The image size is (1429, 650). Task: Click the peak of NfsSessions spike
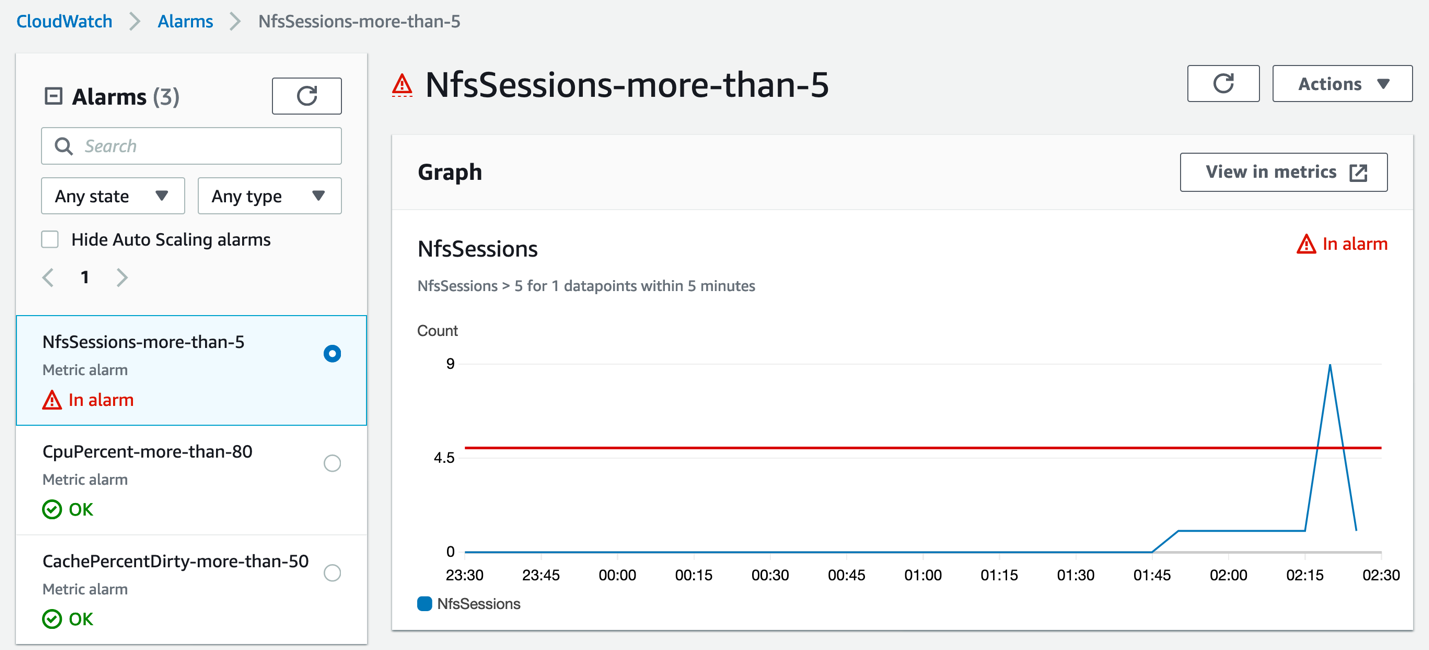(x=1330, y=366)
